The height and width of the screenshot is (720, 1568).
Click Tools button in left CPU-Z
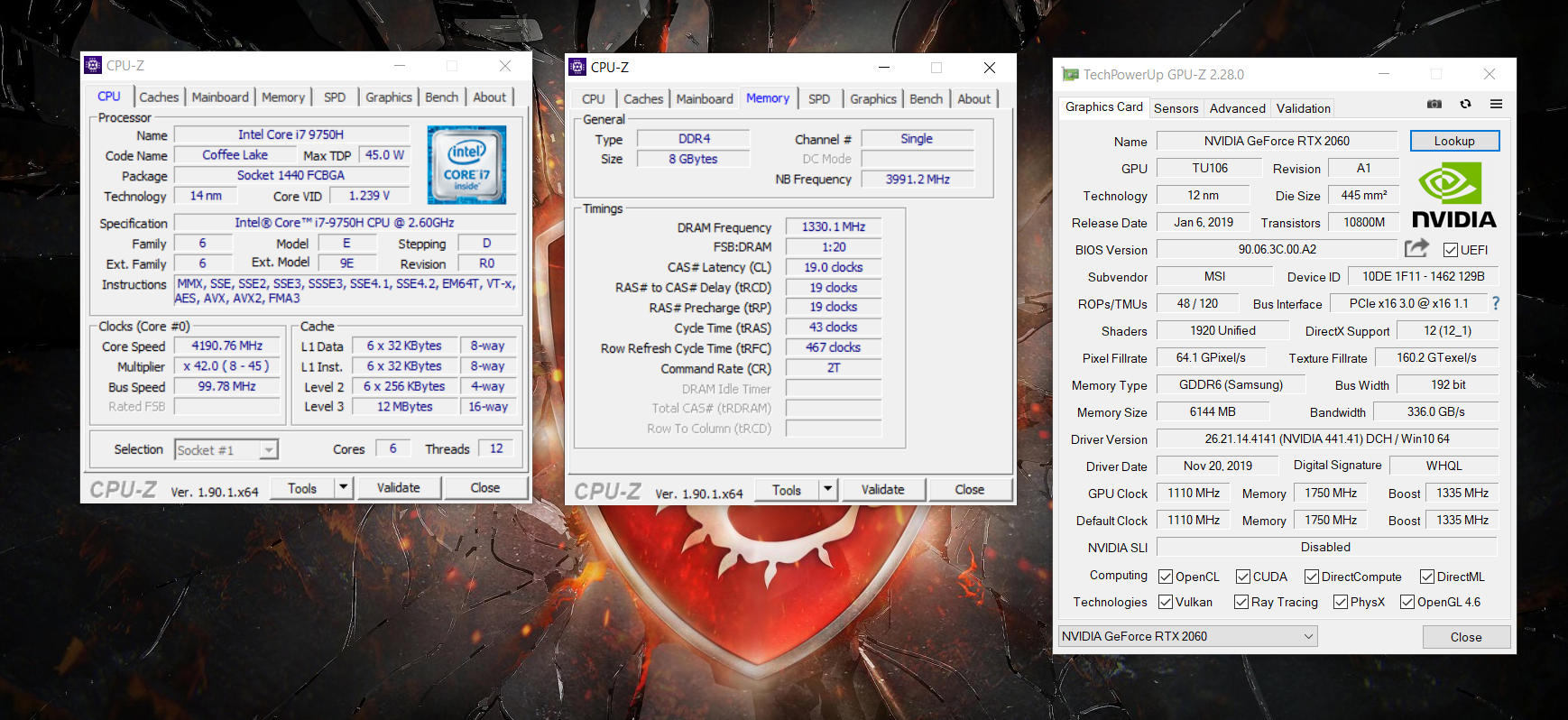click(302, 488)
